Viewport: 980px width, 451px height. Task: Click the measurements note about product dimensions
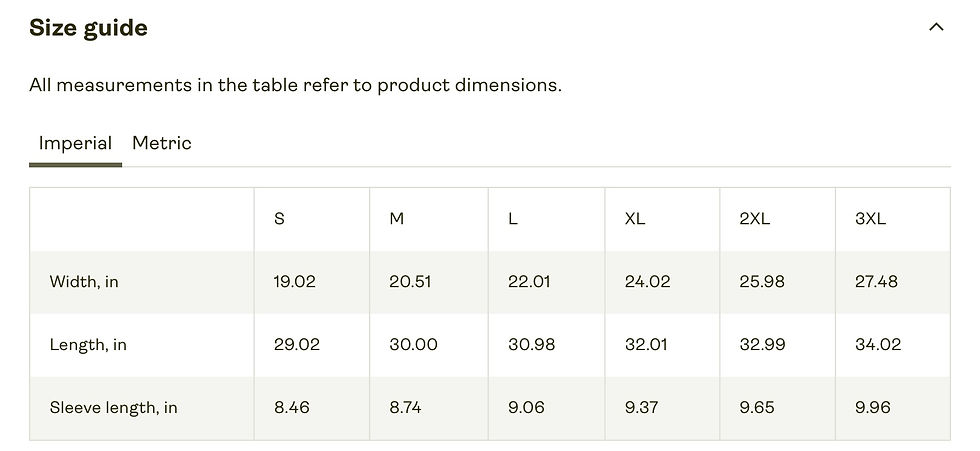tap(295, 85)
